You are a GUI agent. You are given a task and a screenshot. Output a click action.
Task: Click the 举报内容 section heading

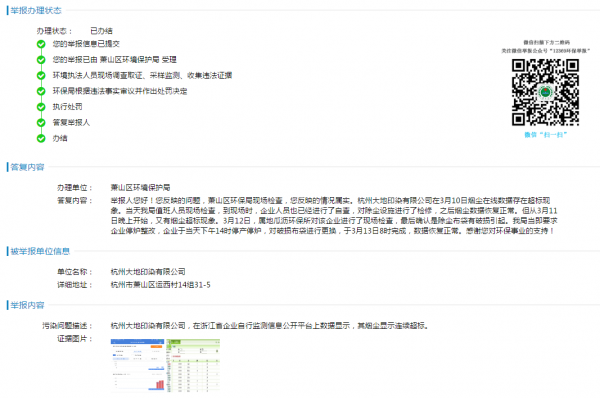[27, 305]
